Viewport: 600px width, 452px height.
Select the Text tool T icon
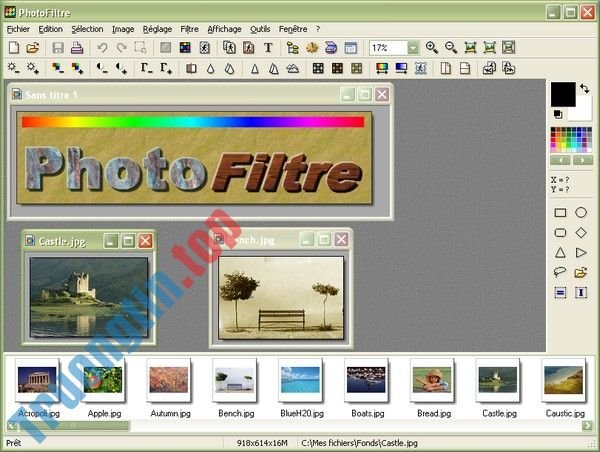click(268, 48)
